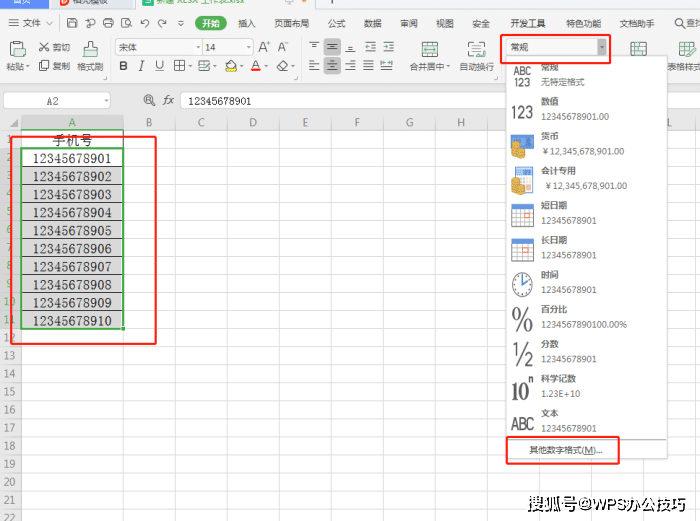
Task: Redo the last action
Action: pos(162,23)
